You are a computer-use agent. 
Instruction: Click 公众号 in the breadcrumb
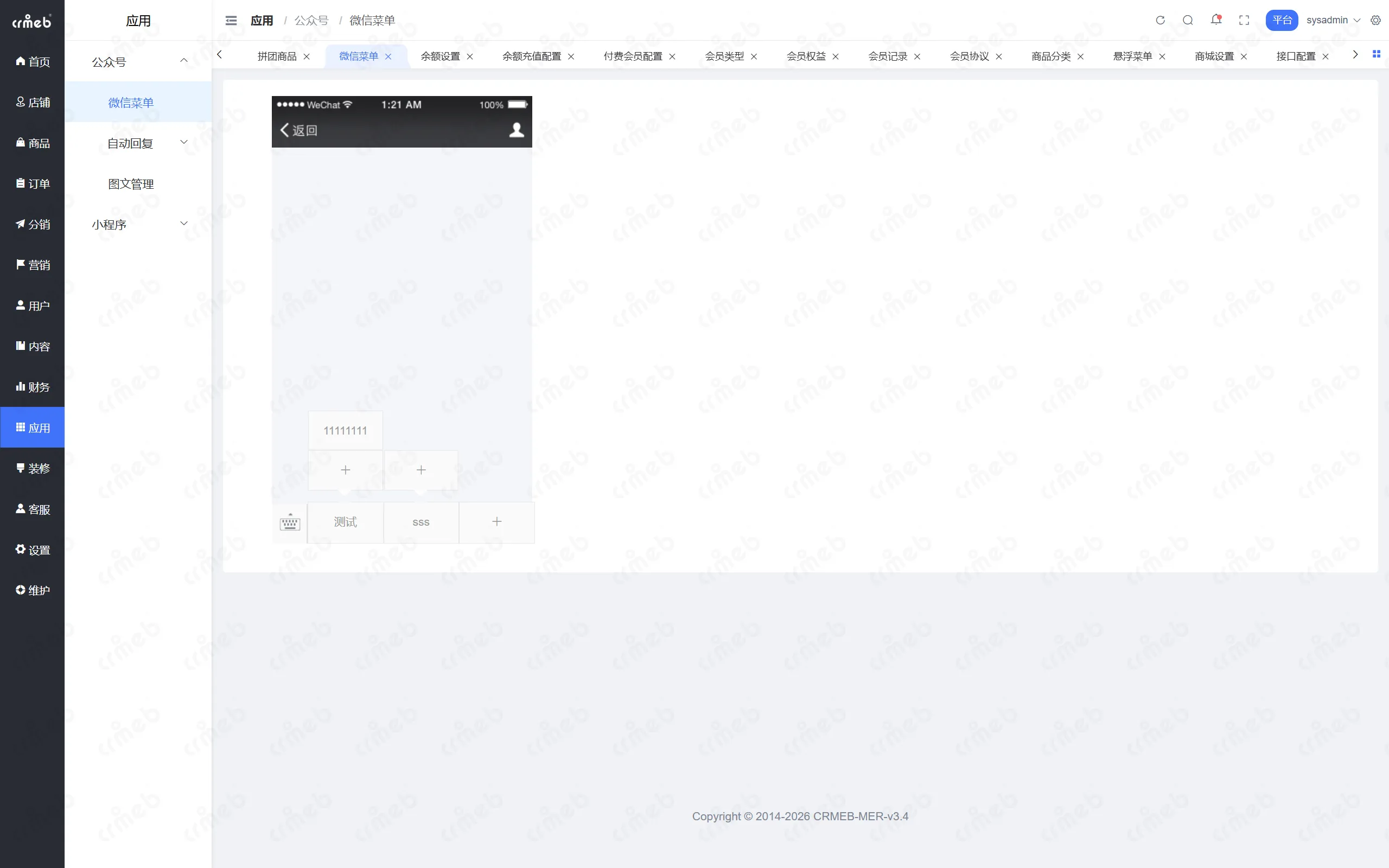coord(311,21)
